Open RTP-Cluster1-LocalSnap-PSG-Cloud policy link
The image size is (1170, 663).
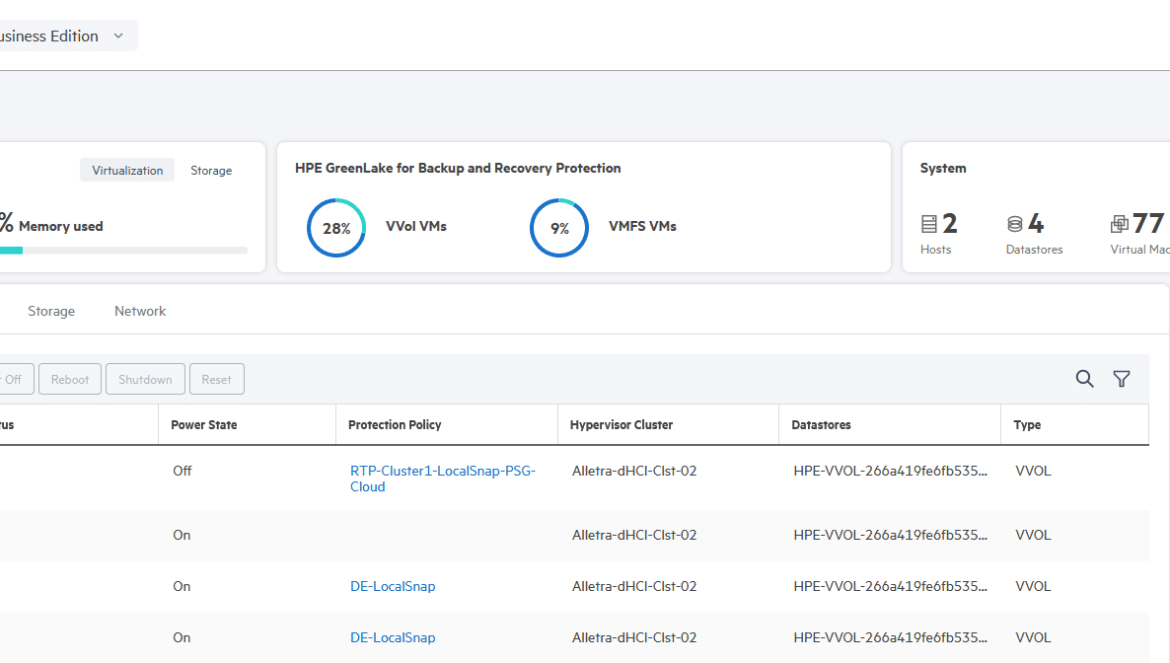coord(443,479)
